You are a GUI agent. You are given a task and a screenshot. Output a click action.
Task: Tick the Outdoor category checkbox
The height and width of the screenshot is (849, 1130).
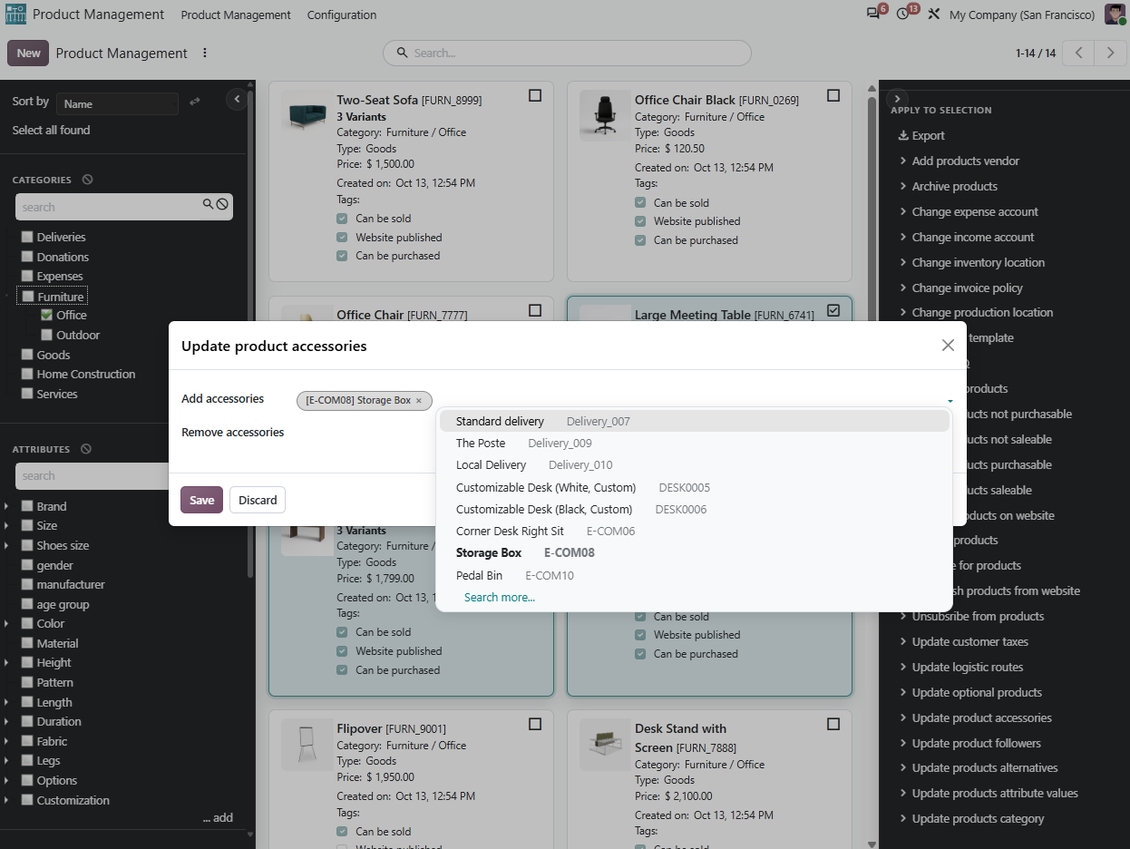pyautogui.click(x=47, y=334)
